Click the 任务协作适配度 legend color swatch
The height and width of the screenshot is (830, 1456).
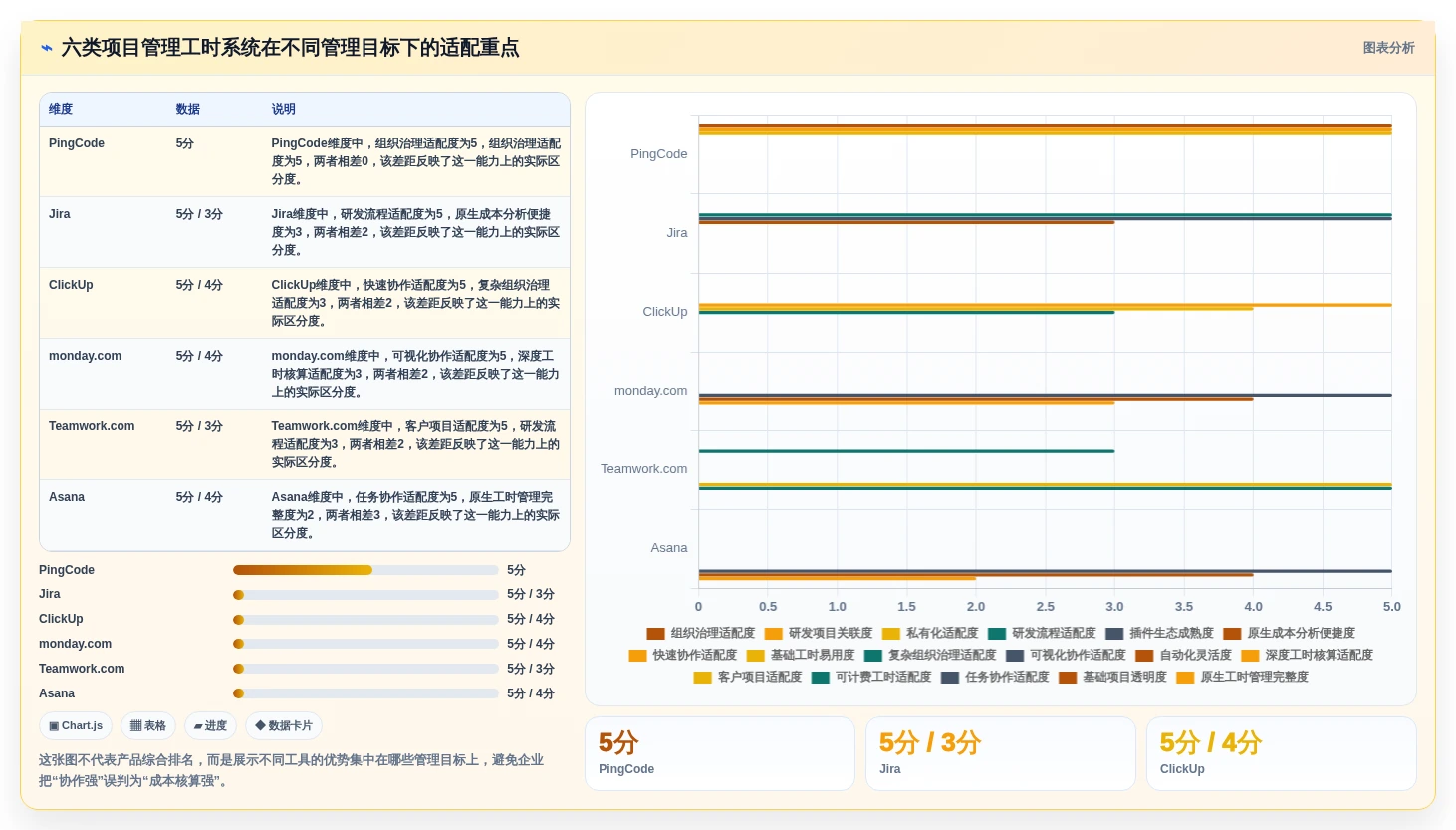[950, 678]
